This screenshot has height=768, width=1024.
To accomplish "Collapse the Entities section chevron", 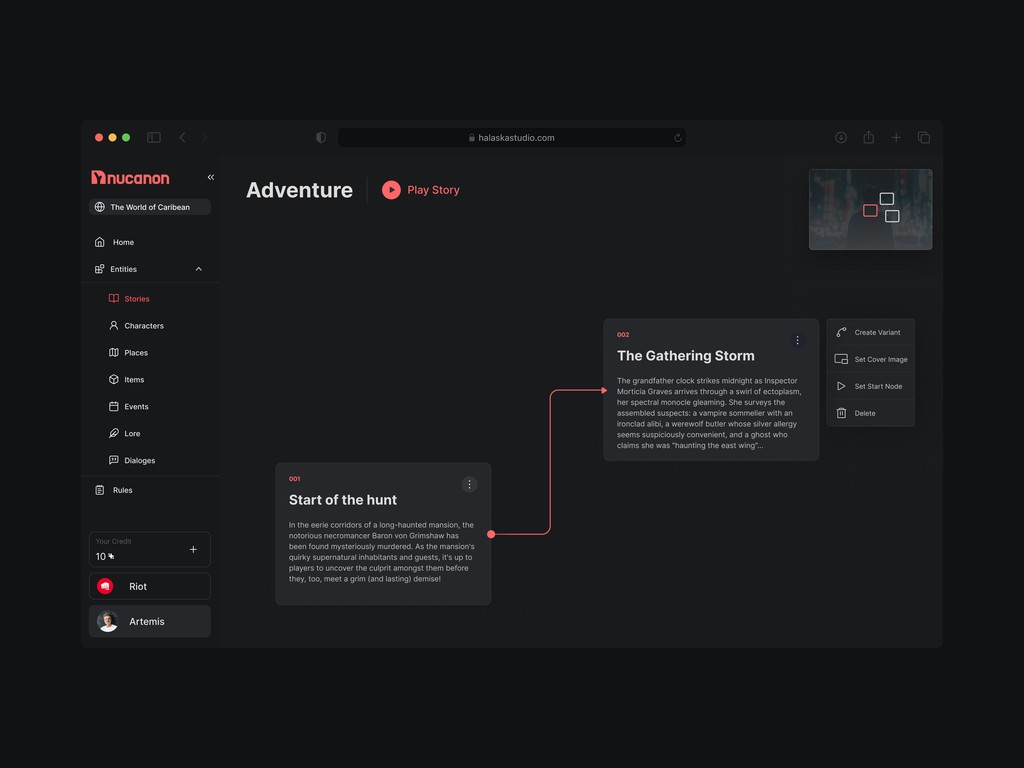I will 199,269.
